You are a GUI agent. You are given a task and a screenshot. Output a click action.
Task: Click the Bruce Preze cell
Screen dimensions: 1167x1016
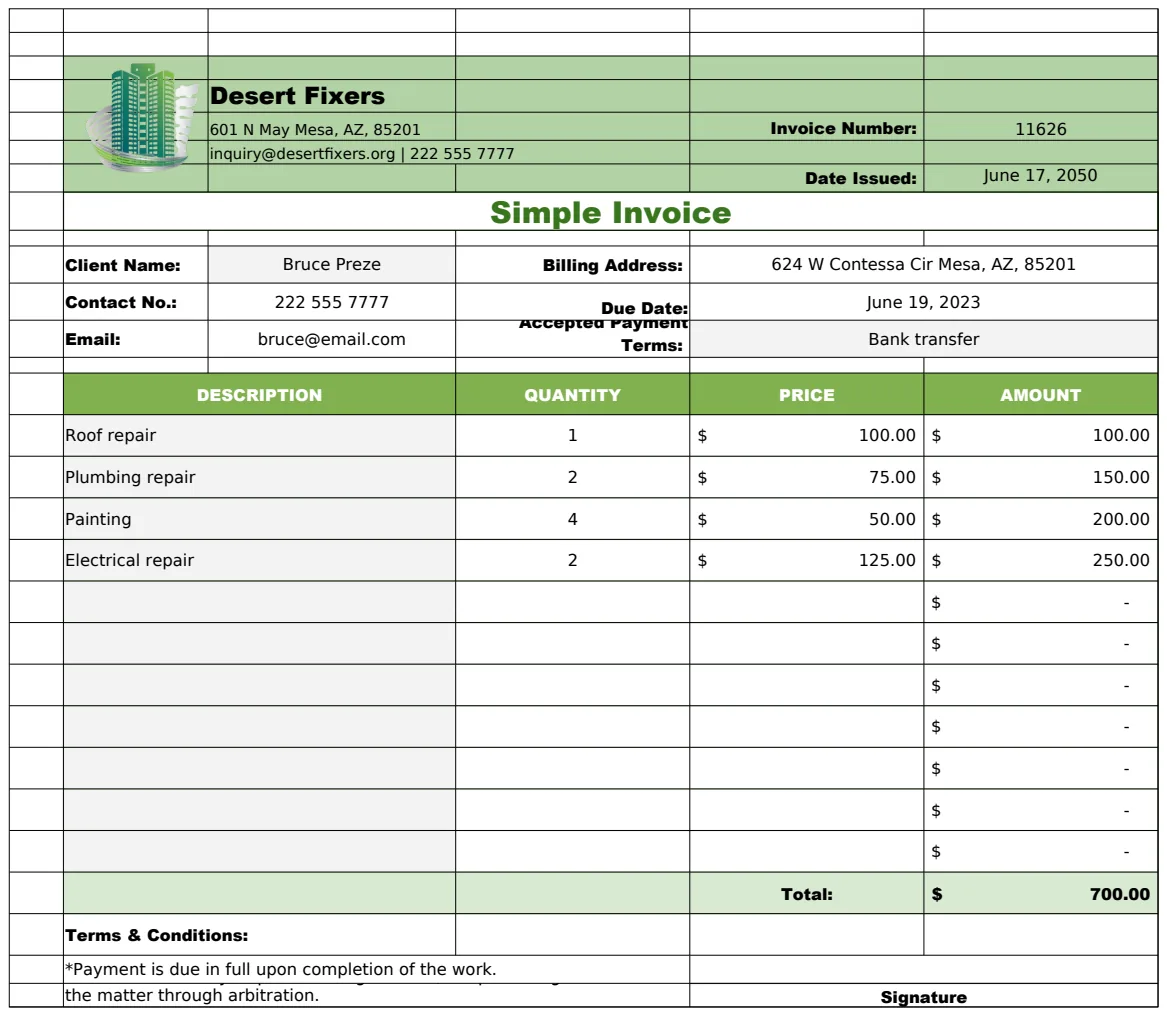coord(332,265)
